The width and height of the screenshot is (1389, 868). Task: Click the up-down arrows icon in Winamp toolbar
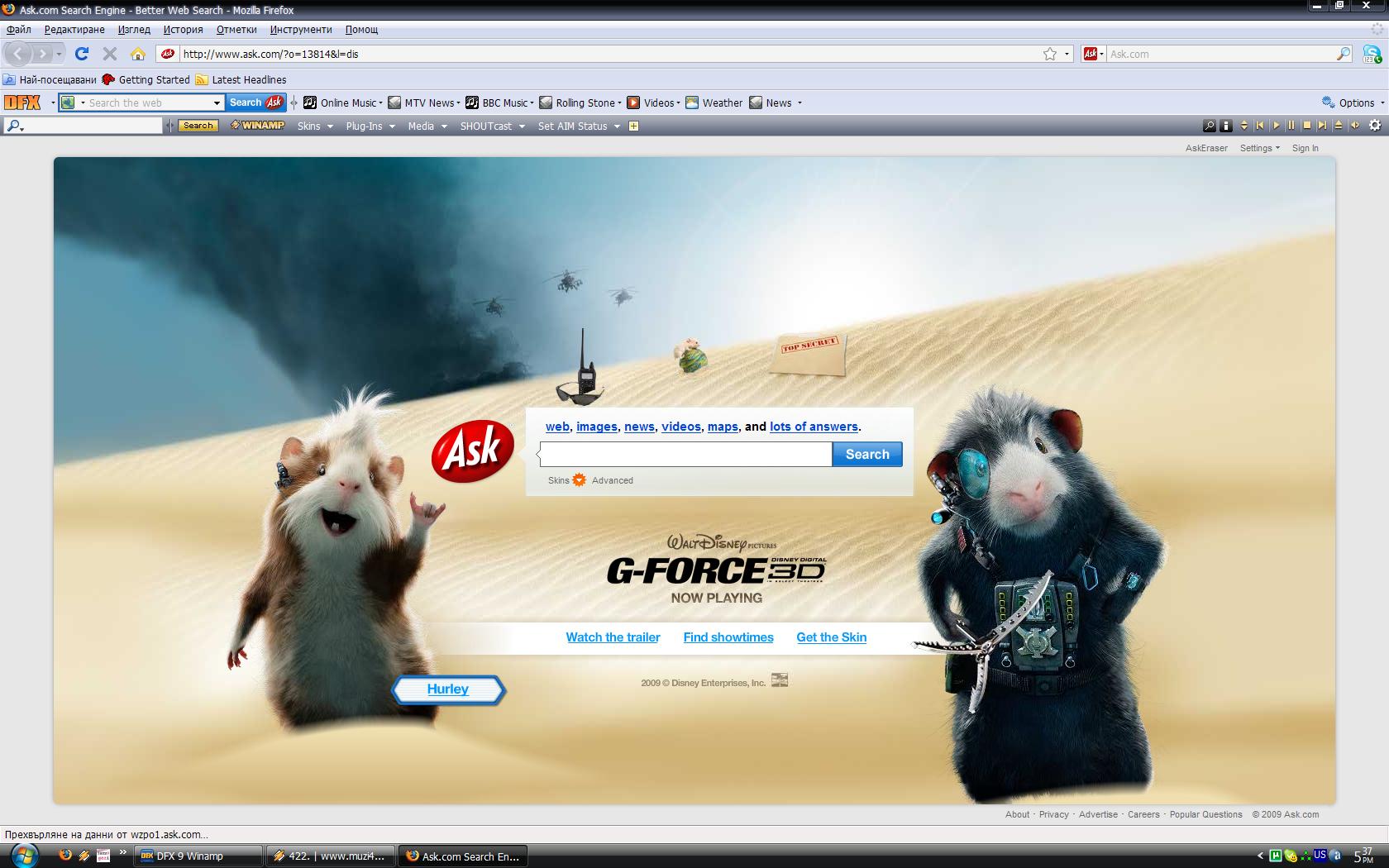click(x=1244, y=126)
